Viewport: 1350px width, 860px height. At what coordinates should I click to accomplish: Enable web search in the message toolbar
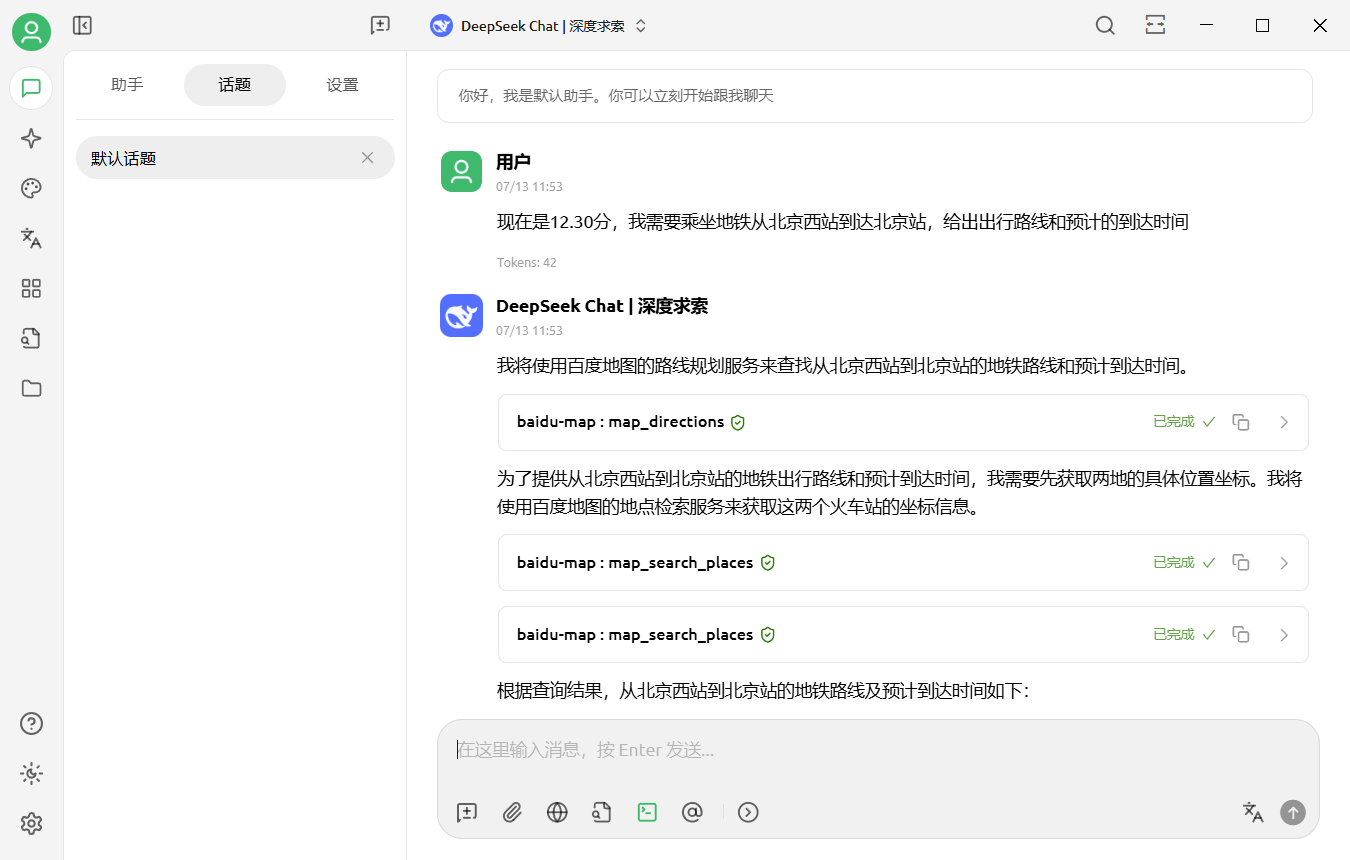[x=557, y=812]
